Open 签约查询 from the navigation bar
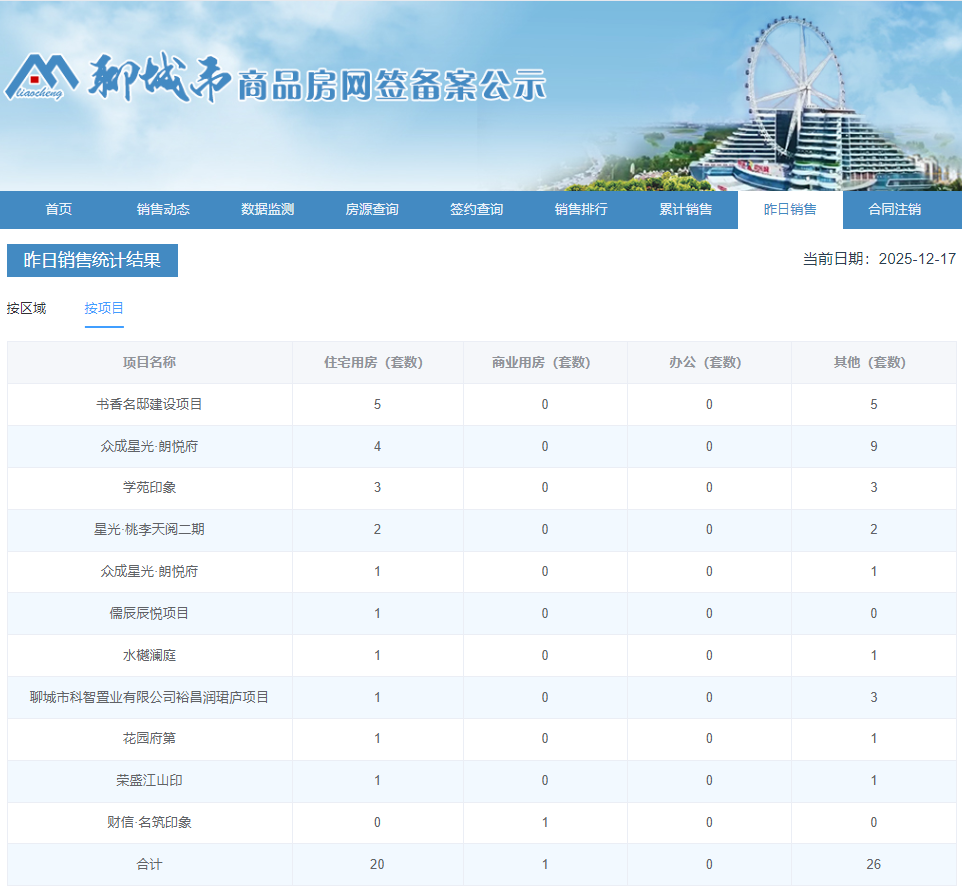The height and width of the screenshot is (892, 962). pos(476,209)
